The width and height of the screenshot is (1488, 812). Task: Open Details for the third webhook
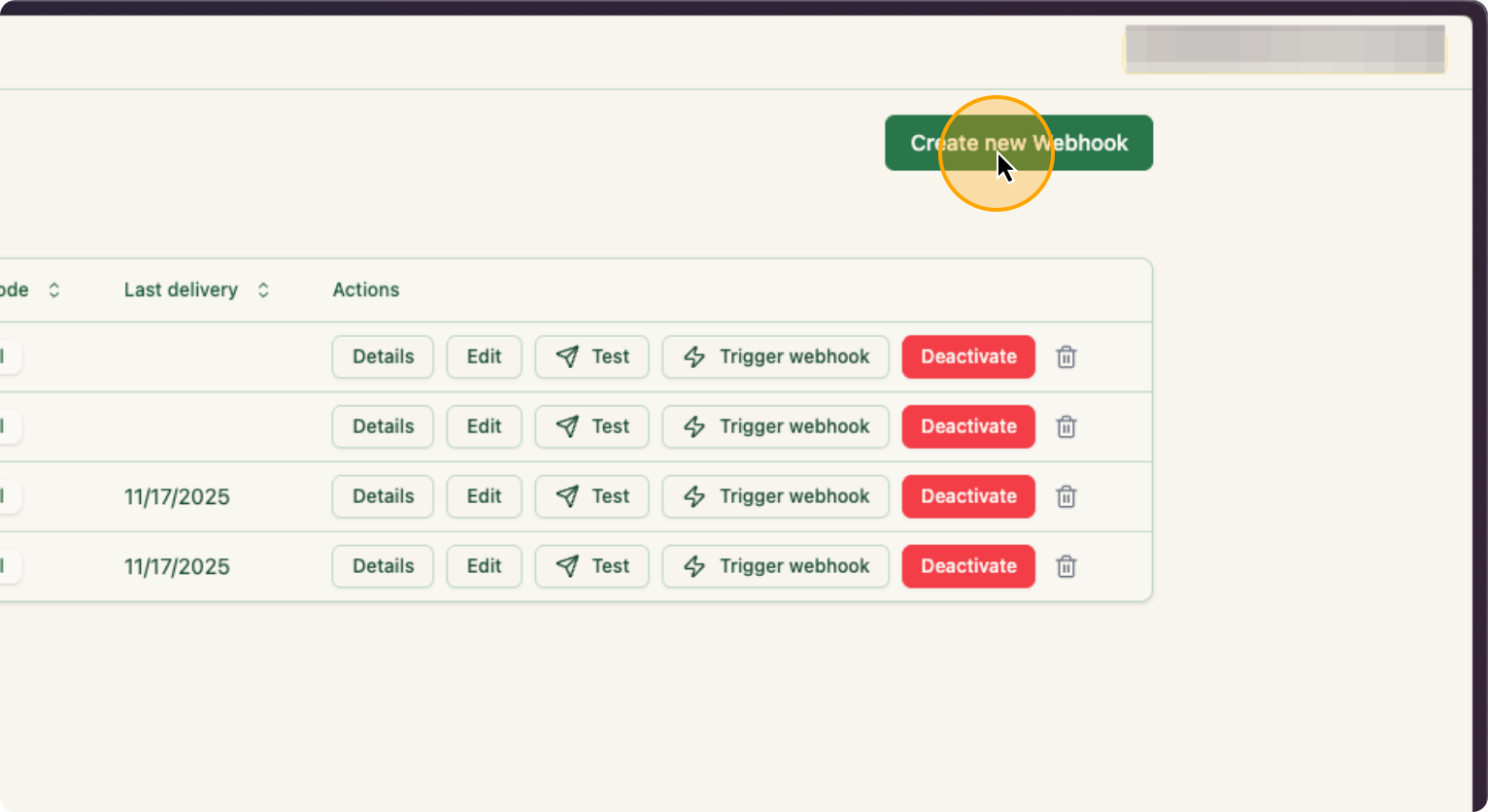[x=382, y=496]
